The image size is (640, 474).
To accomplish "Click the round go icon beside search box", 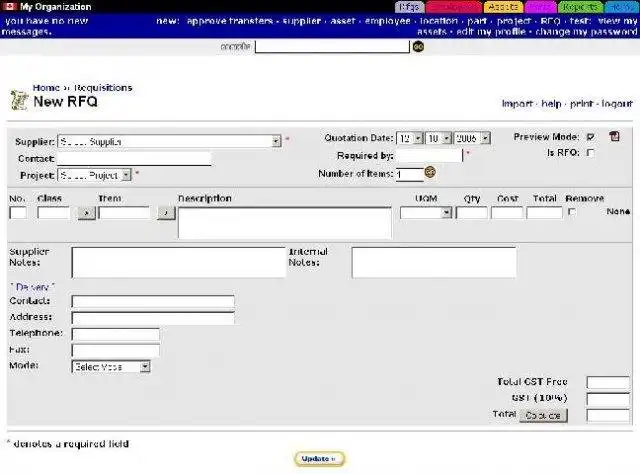I will coord(418,47).
